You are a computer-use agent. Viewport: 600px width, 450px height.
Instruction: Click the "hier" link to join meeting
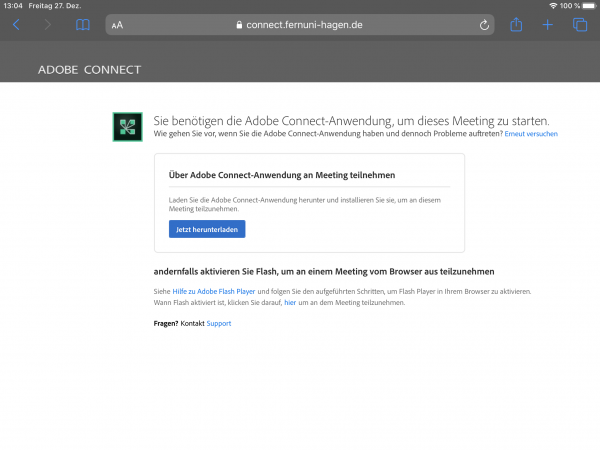click(289, 302)
